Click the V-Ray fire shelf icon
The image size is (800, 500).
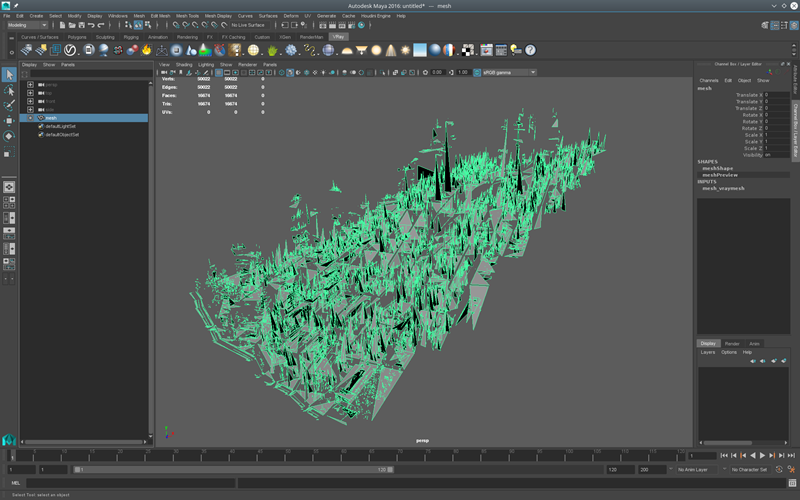pos(146,50)
